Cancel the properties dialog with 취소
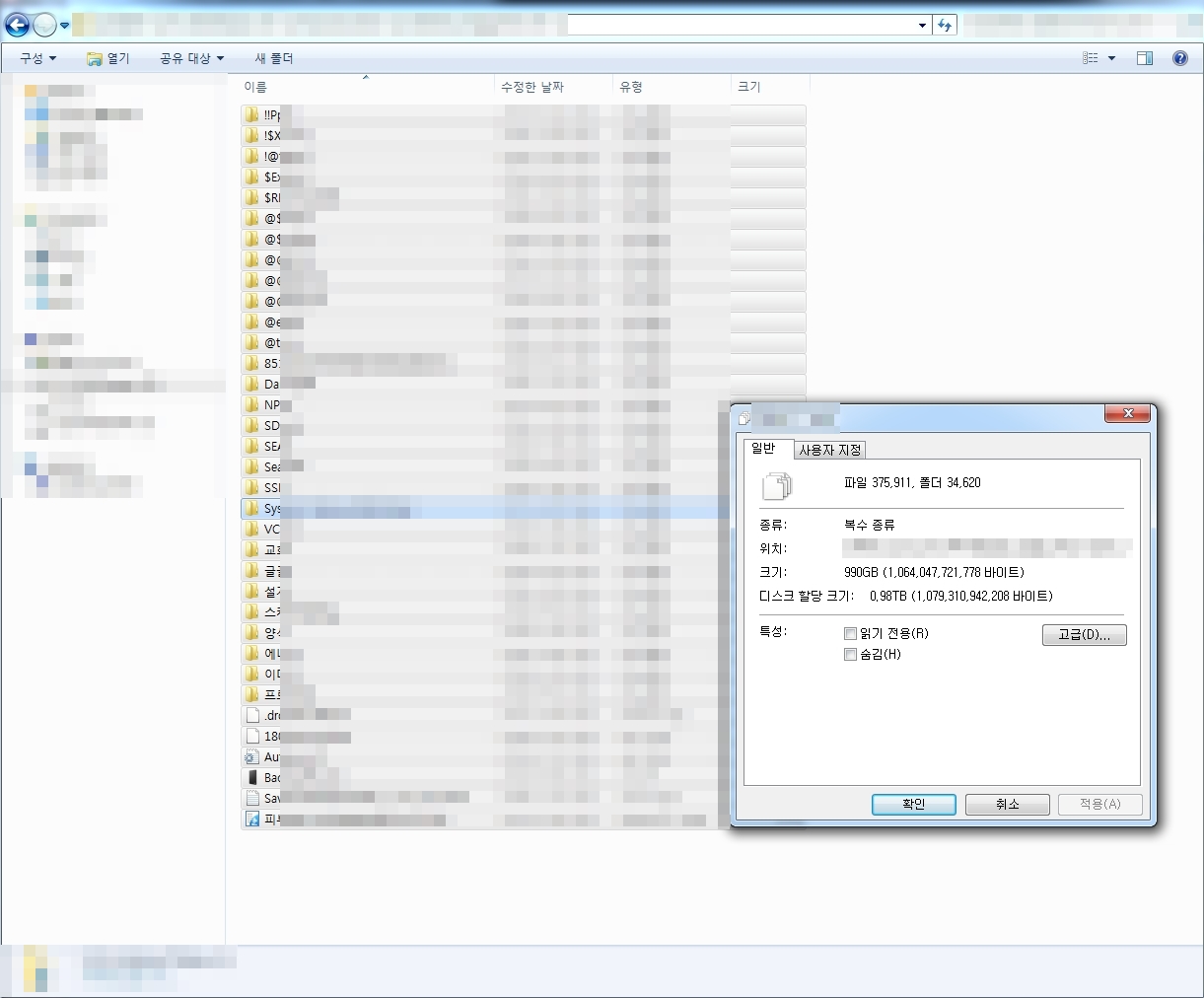This screenshot has height=998, width=1204. tap(1007, 805)
